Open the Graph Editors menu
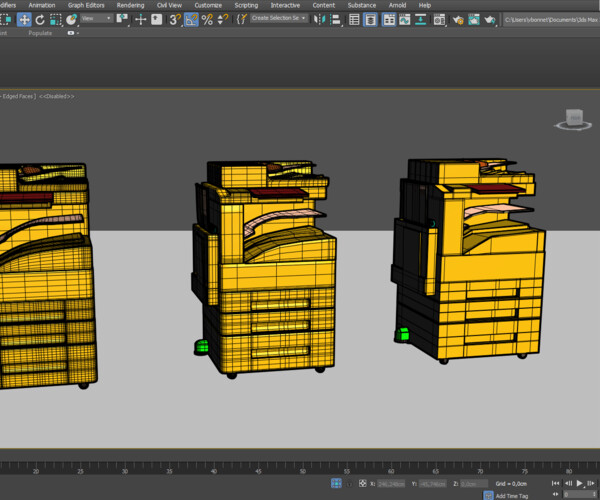Image resolution: width=600 pixels, height=500 pixels. [x=86, y=5]
